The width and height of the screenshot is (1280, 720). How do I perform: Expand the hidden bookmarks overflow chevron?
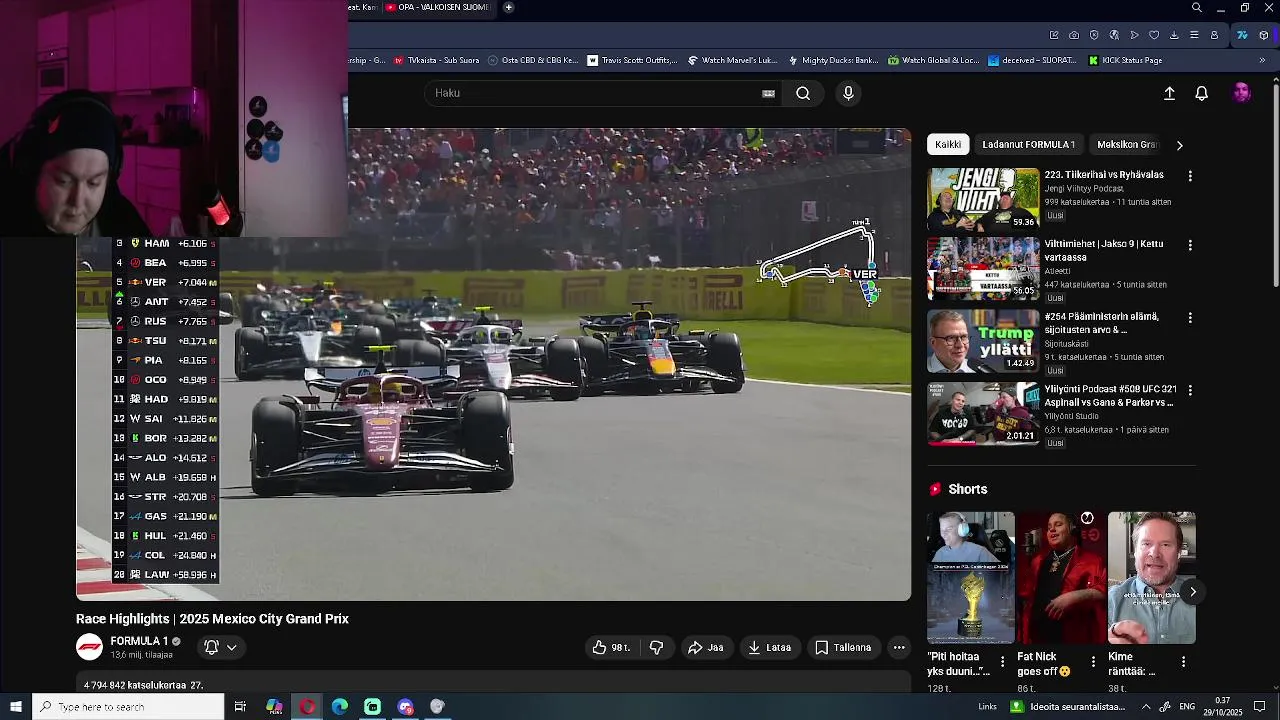click(1261, 60)
